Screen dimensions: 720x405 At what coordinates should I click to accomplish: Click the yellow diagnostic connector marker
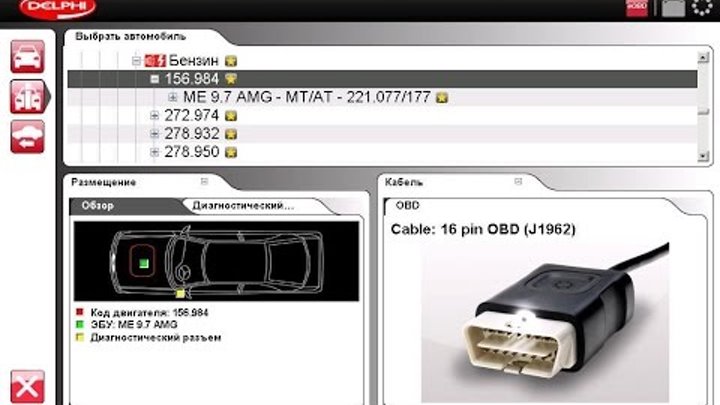[180, 293]
